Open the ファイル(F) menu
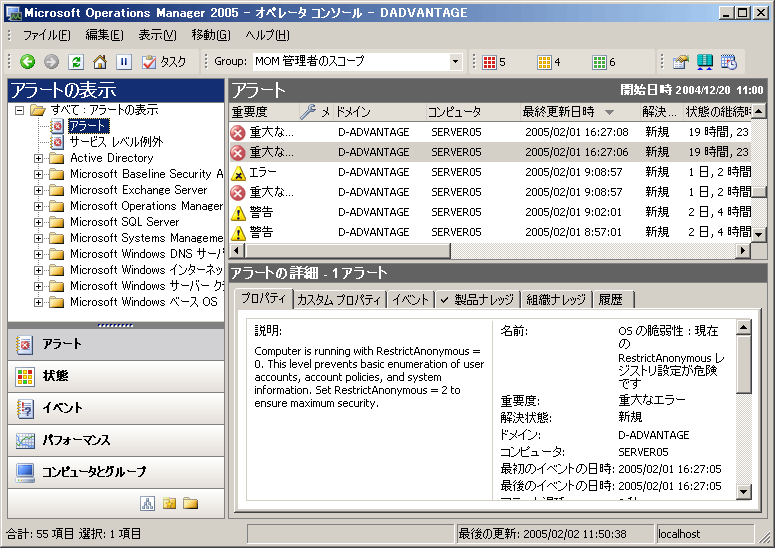 47,35
